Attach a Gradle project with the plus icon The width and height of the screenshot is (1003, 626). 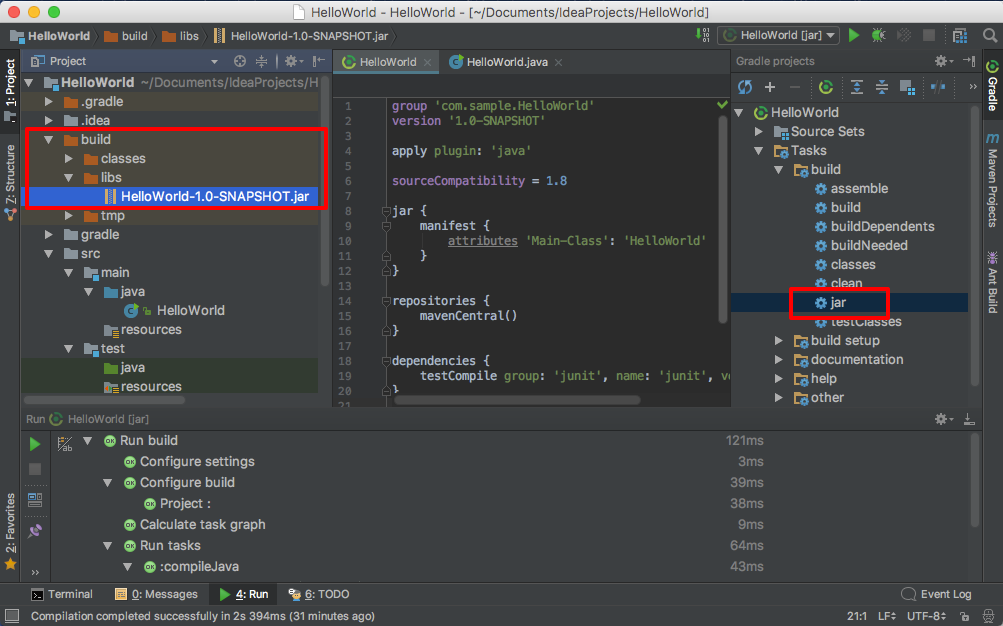(x=766, y=87)
